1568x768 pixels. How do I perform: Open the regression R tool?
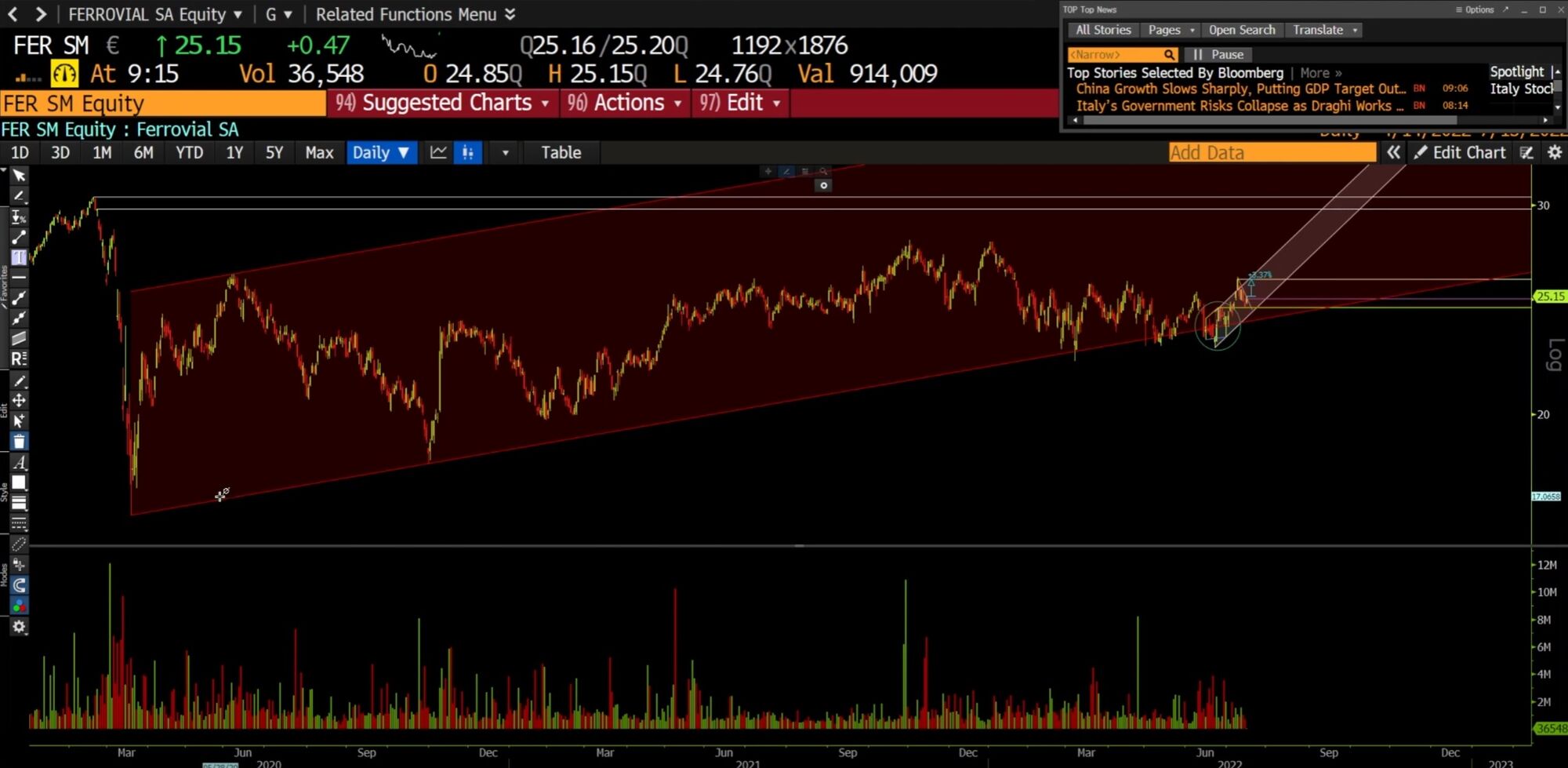(x=19, y=359)
